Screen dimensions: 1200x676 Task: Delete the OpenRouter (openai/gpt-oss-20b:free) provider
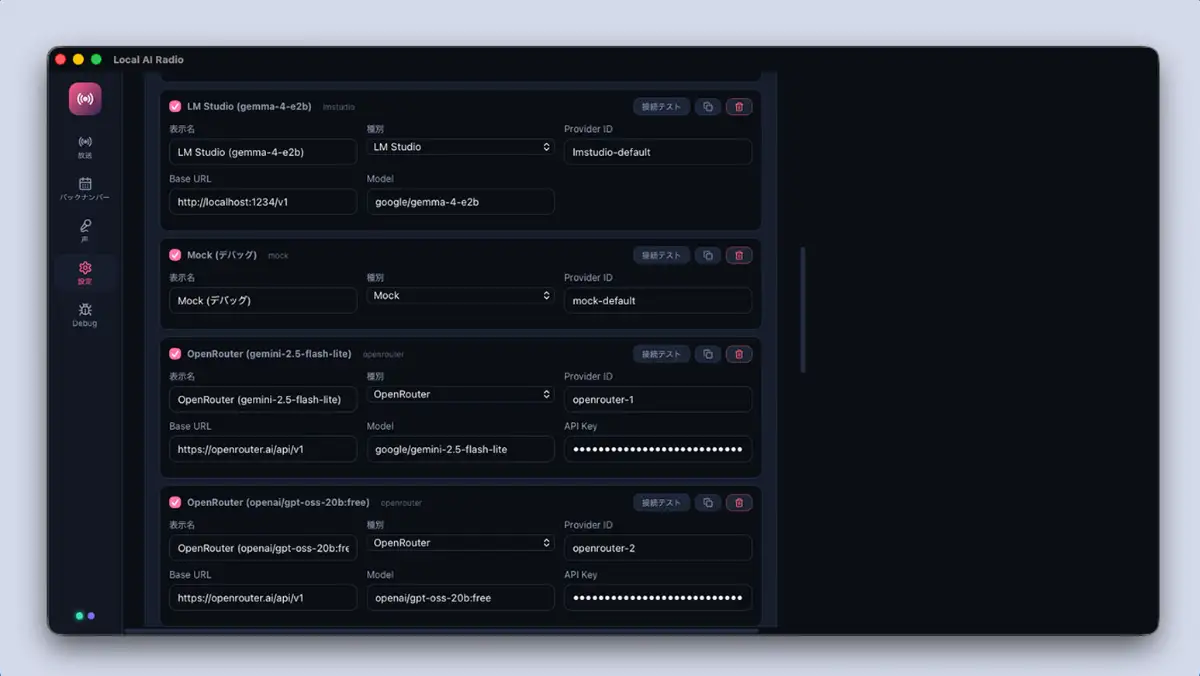point(739,503)
